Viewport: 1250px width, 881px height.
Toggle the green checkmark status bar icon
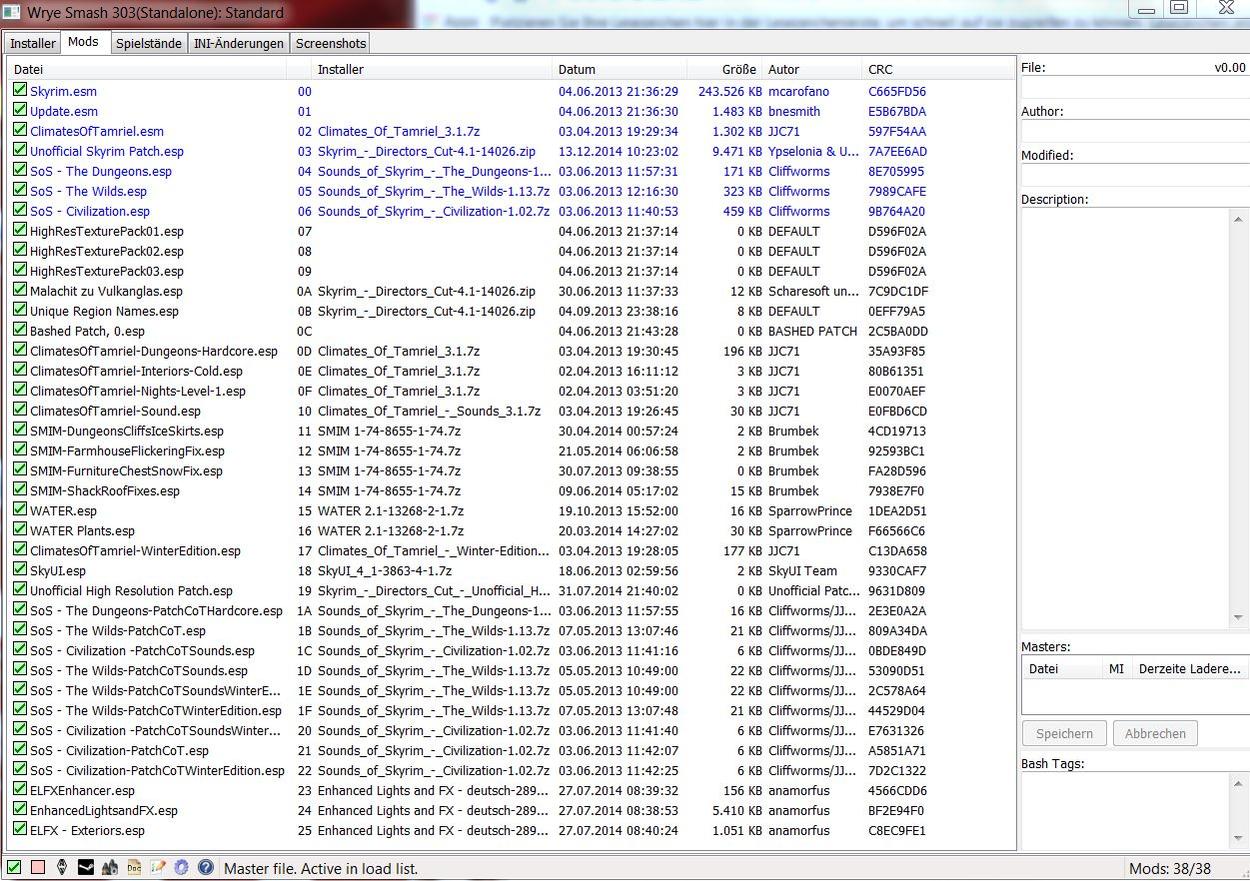[14, 868]
